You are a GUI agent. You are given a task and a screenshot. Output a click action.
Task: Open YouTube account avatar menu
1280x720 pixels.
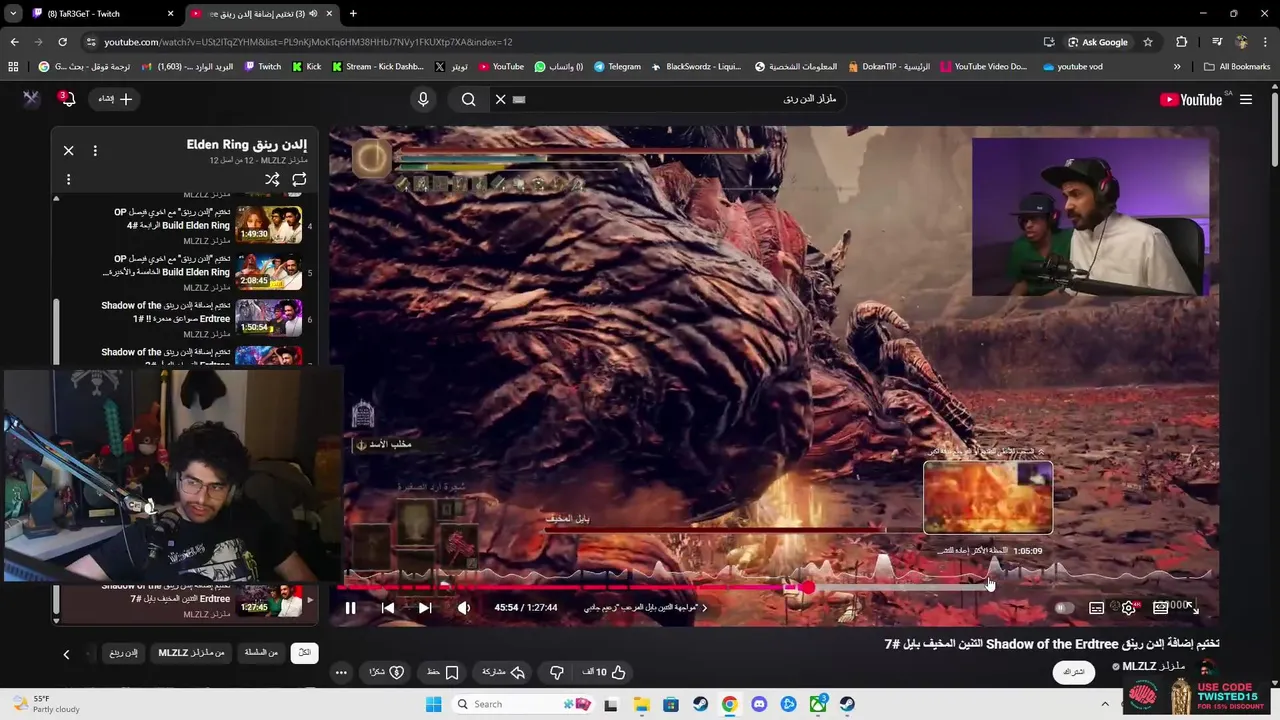click(31, 99)
